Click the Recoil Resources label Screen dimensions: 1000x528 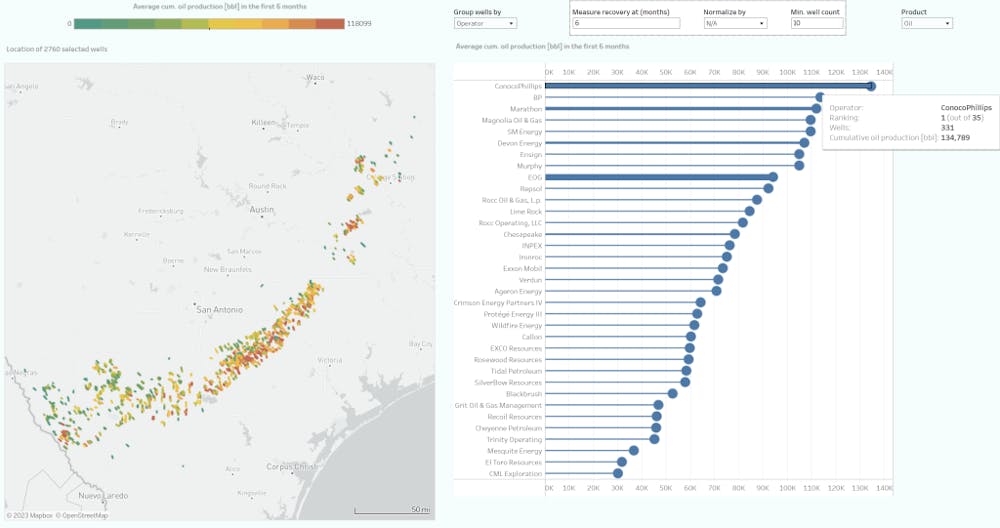[515, 416]
